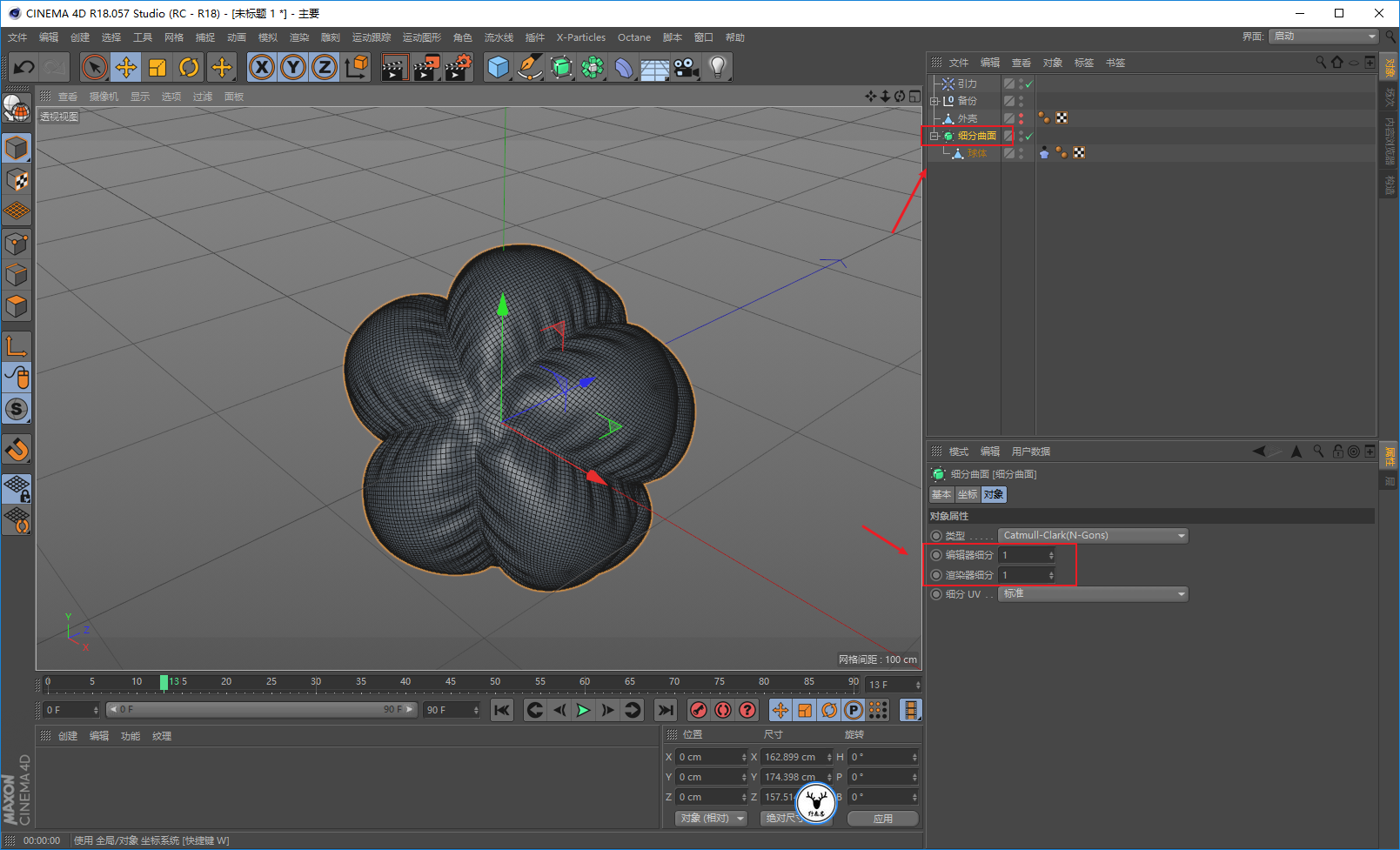The height and width of the screenshot is (850, 1400).
Task: Add a Subdivision Surface generator icon
Action: (561, 67)
